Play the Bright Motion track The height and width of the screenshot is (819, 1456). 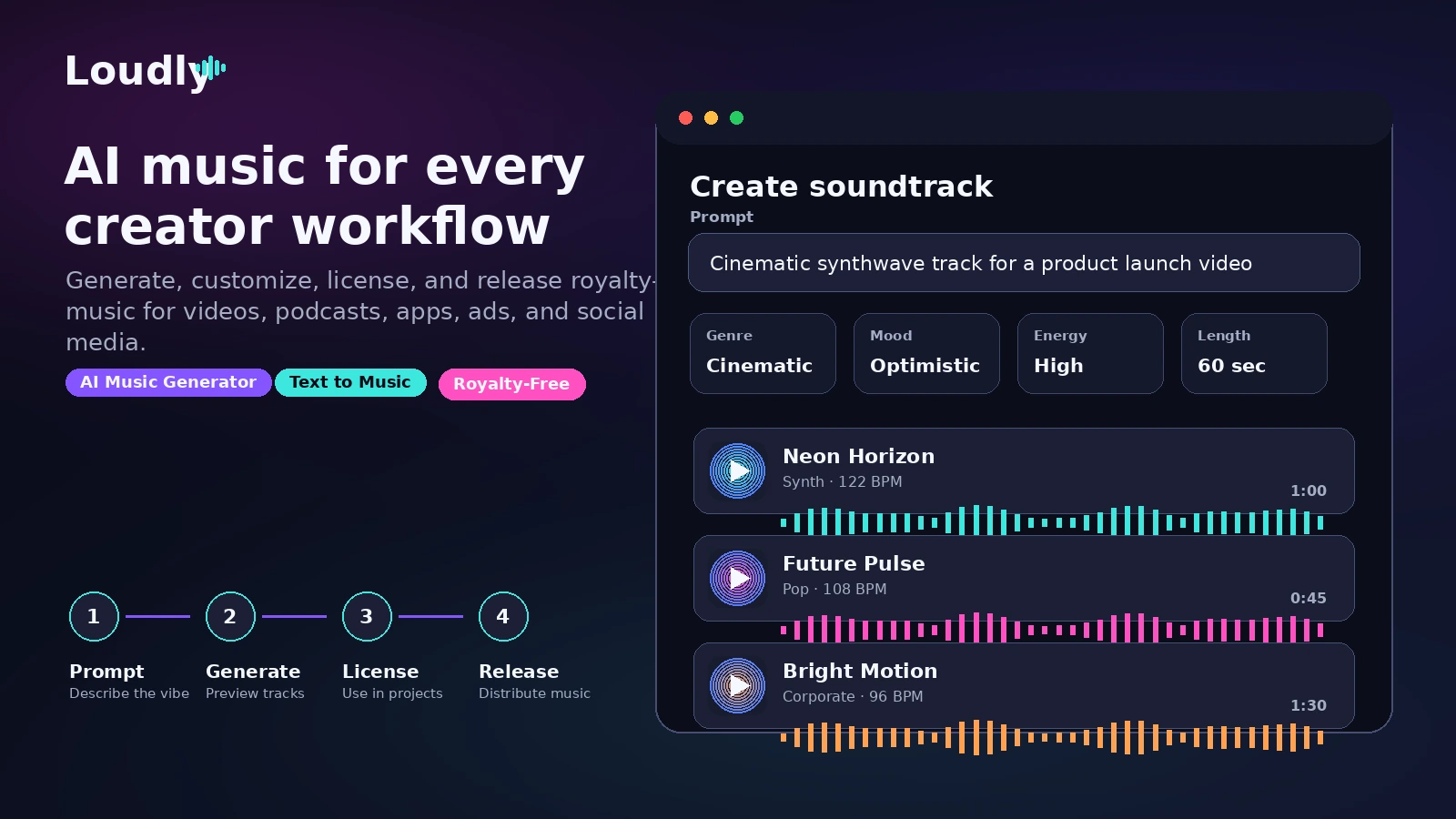[737, 685]
